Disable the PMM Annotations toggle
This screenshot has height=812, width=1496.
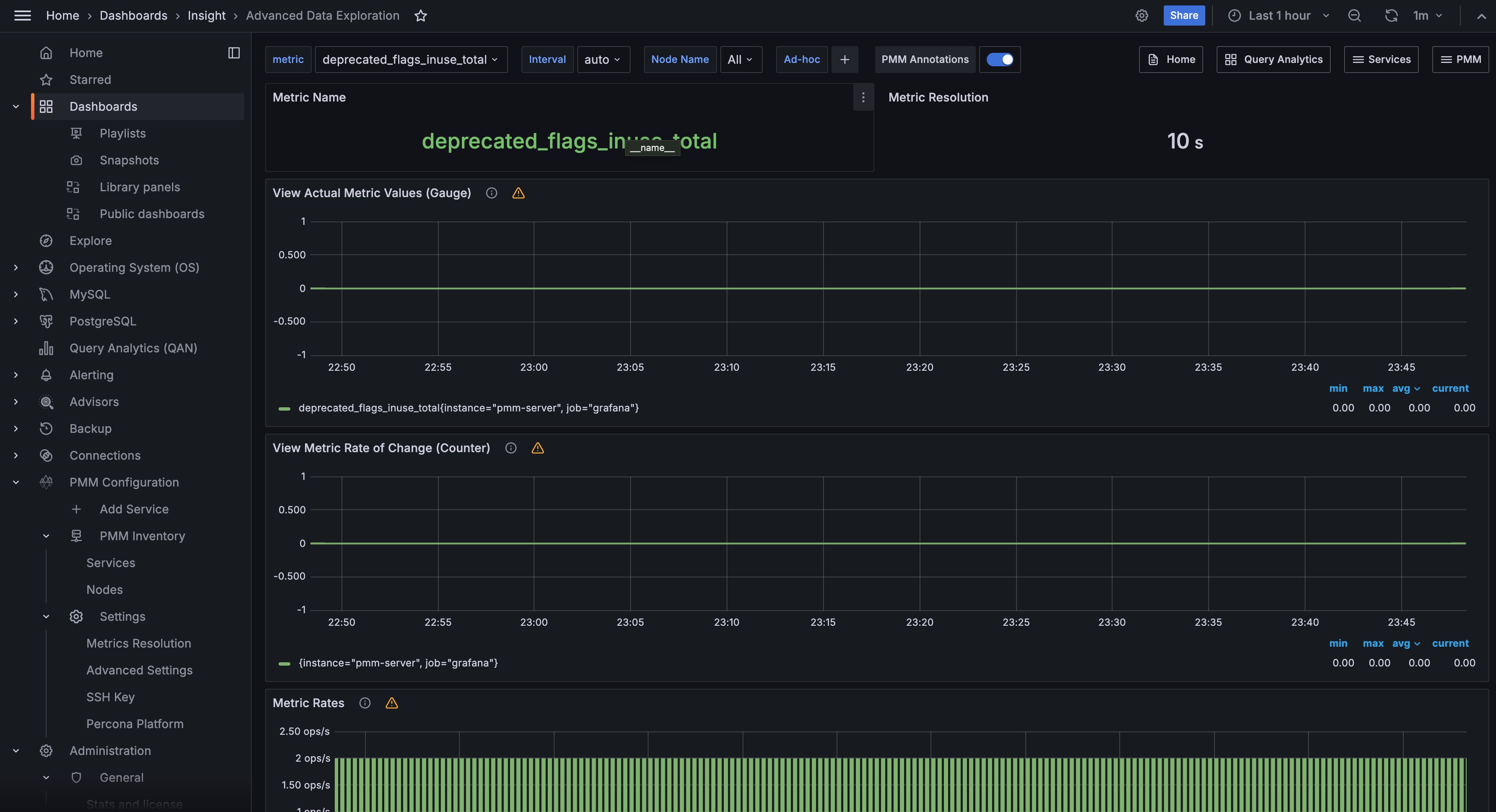pos(999,59)
